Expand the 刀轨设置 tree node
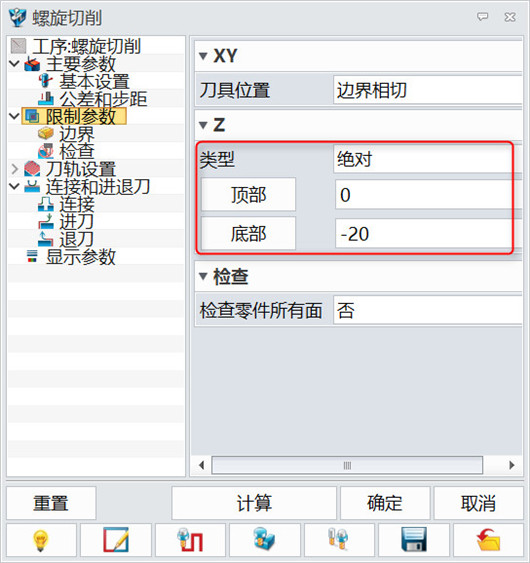This screenshot has height=563, width=530. [x=14, y=169]
